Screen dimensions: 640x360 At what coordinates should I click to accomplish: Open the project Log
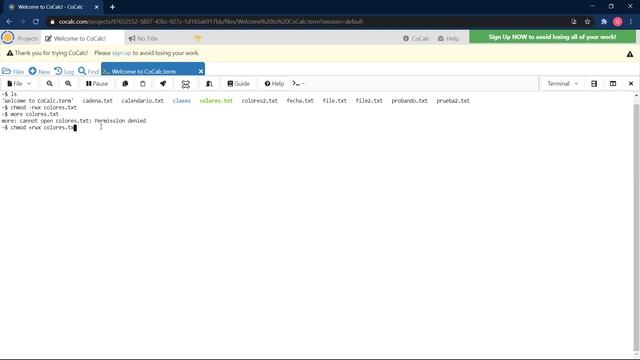click(64, 71)
